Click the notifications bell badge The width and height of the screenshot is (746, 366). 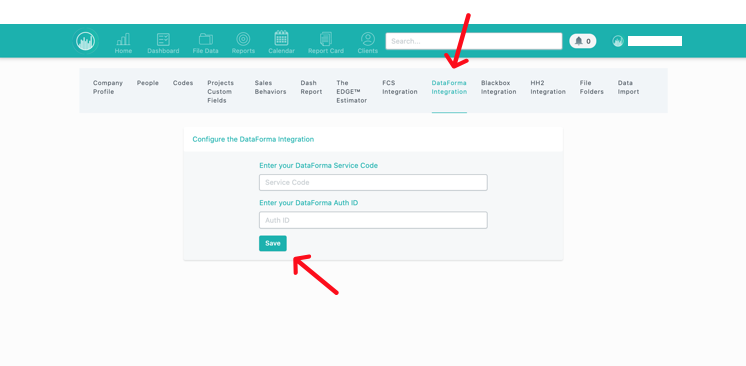click(x=583, y=41)
